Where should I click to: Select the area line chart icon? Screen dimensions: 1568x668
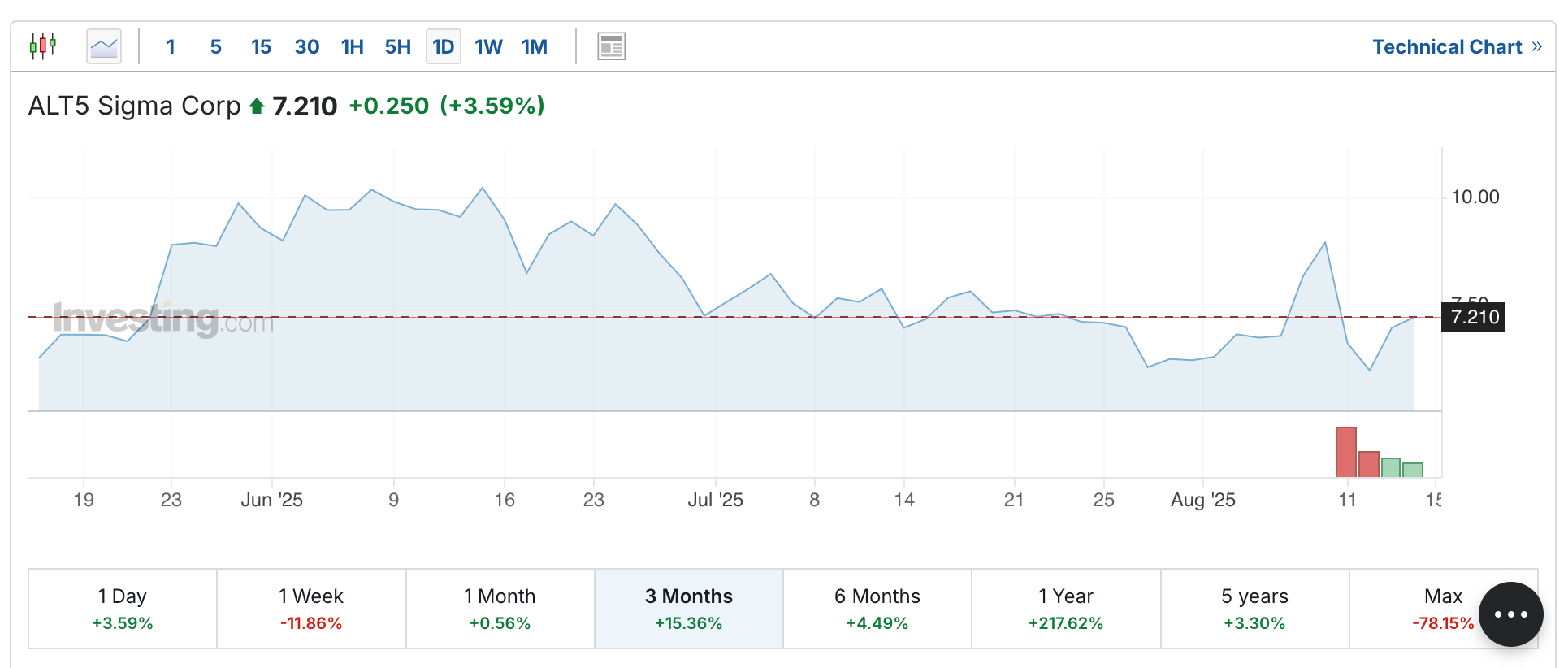coord(104,46)
